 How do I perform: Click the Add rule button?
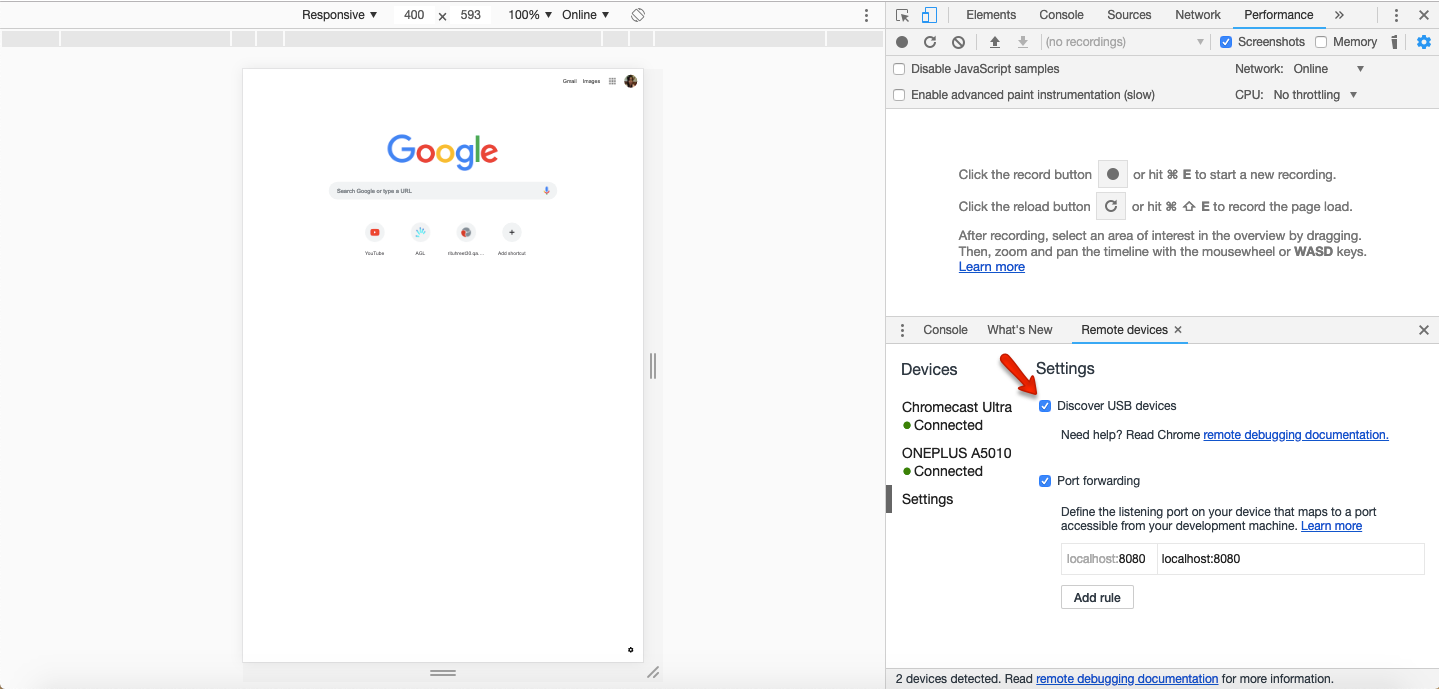pyautogui.click(x=1096, y=597)
